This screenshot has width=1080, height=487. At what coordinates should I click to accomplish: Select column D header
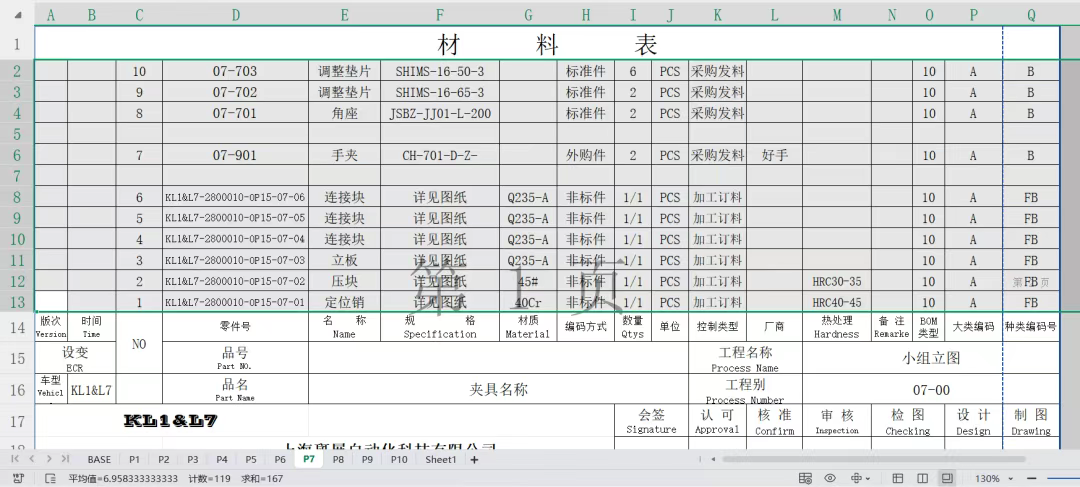(236, 15)
